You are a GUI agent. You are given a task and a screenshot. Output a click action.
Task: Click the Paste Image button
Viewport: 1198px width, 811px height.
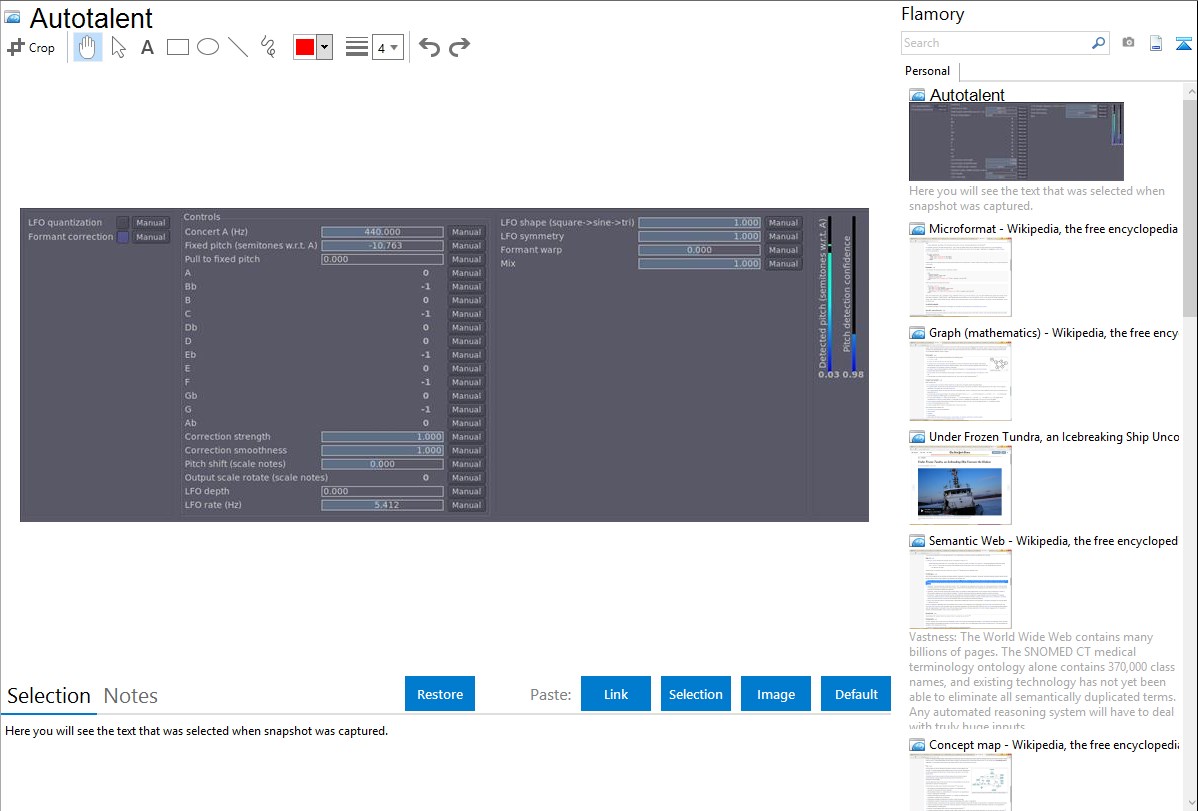point(775,694)
